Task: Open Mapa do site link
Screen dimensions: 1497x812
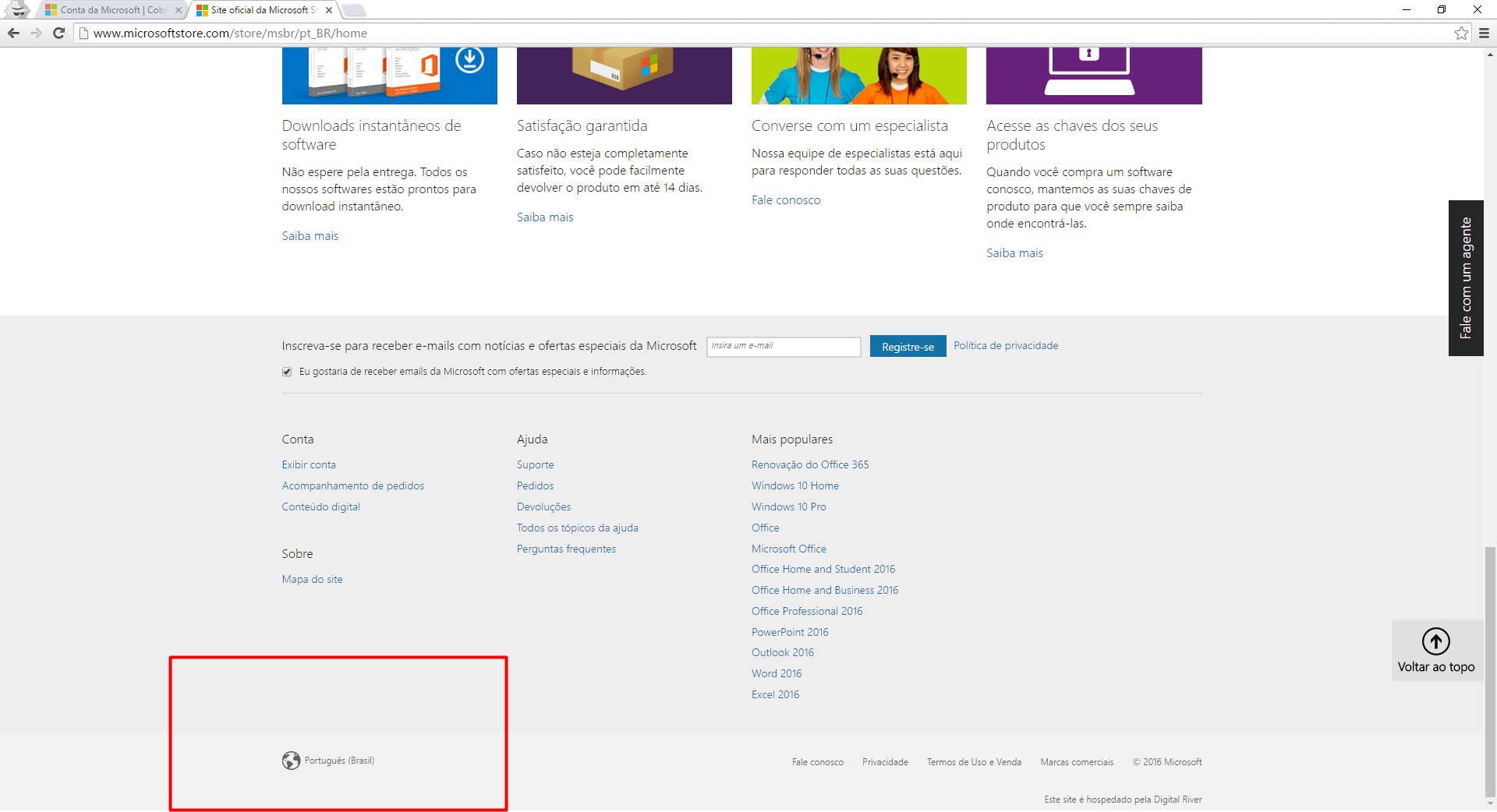Action: coord(313,579)
